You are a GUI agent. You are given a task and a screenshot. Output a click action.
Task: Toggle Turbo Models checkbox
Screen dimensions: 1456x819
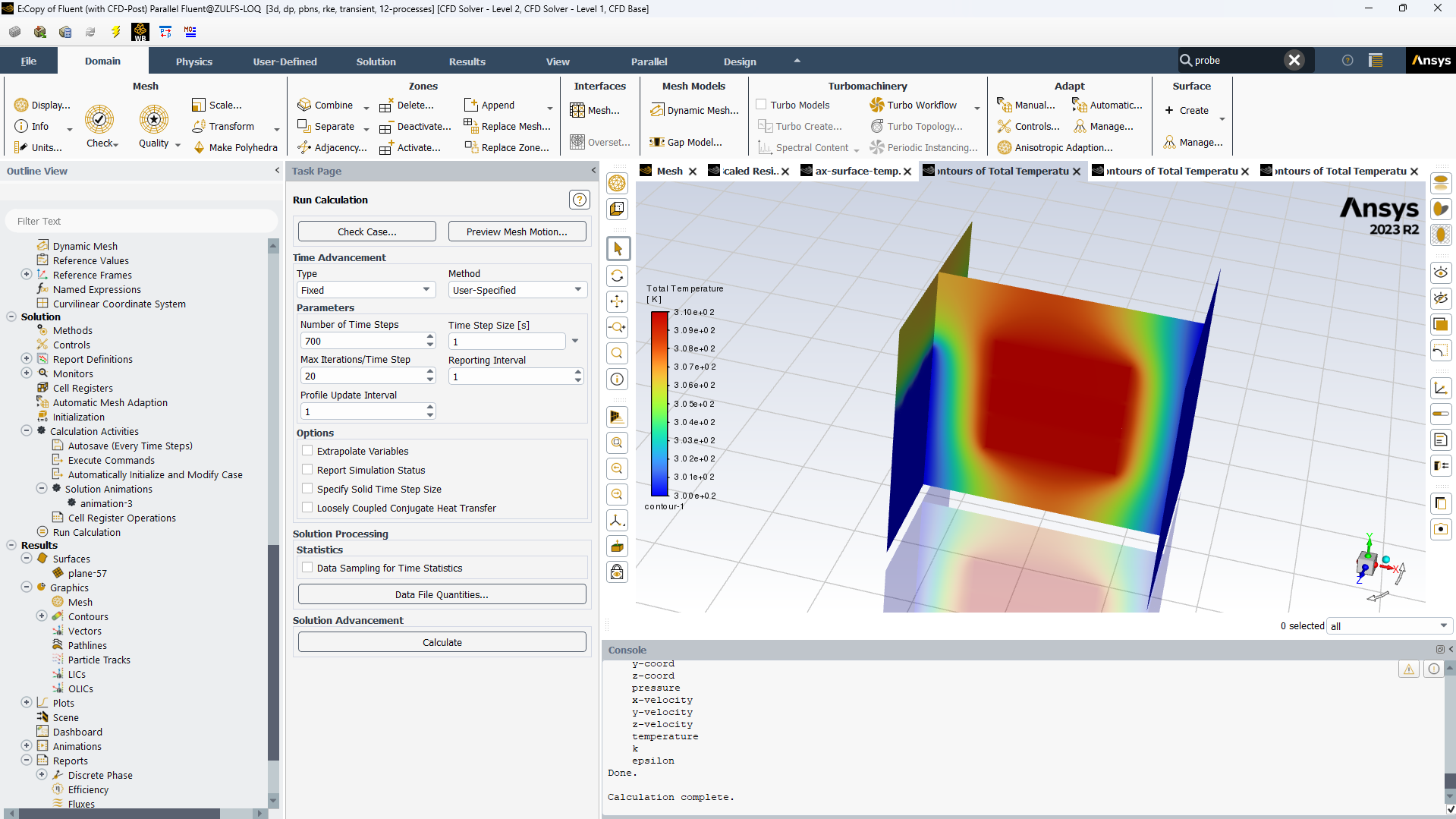pyautogui.click(x=762, y=105)
